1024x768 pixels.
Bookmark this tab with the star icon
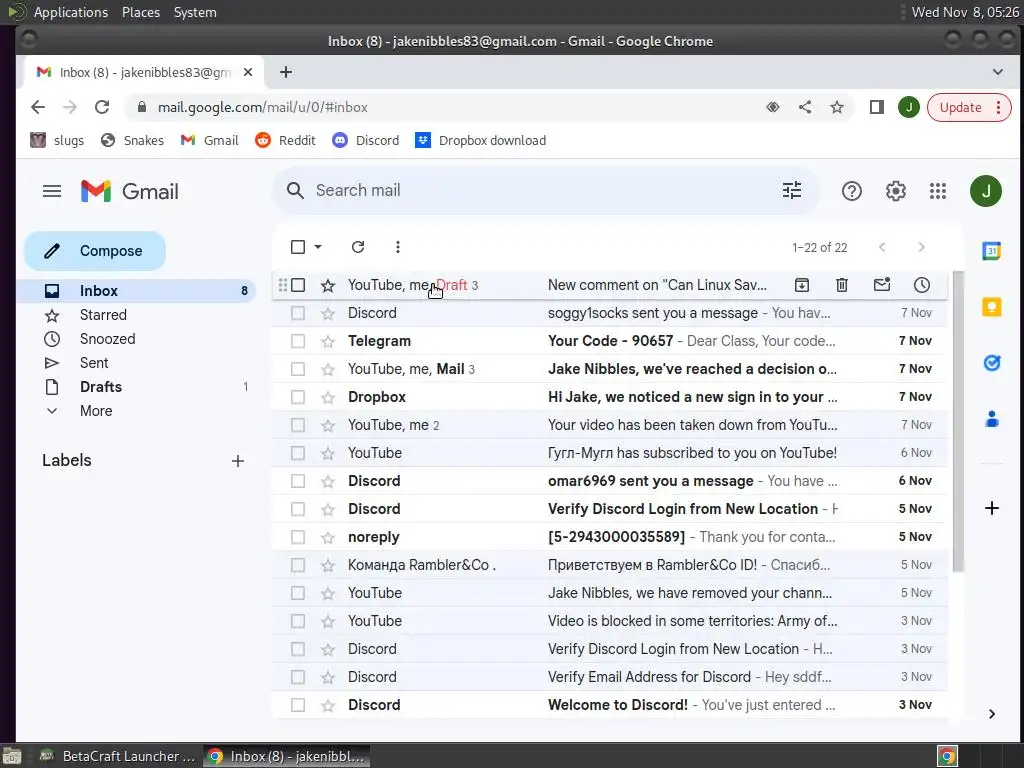(x=837, y=107)
